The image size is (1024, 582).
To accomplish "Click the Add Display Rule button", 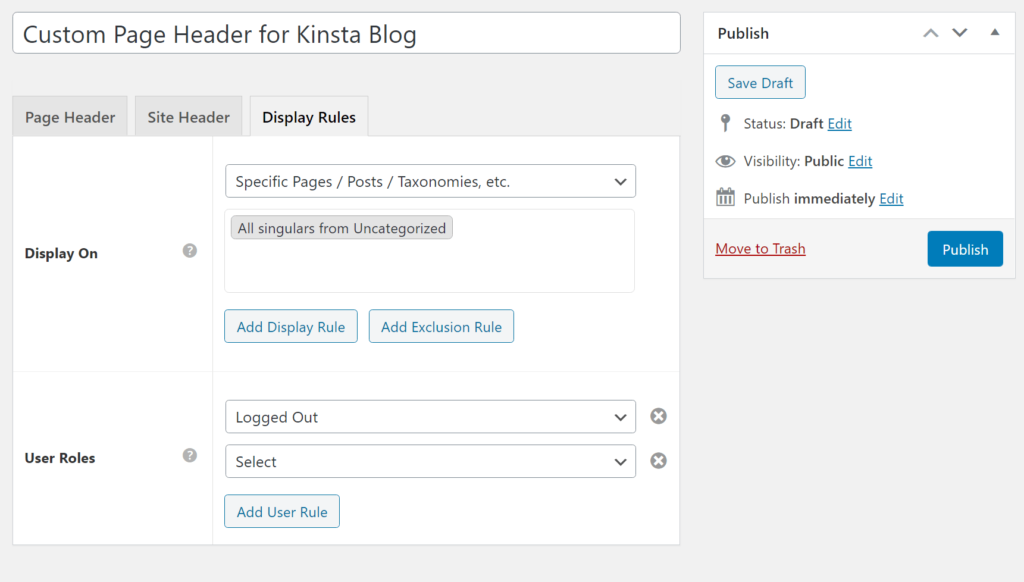I will [x=291, y=327].
